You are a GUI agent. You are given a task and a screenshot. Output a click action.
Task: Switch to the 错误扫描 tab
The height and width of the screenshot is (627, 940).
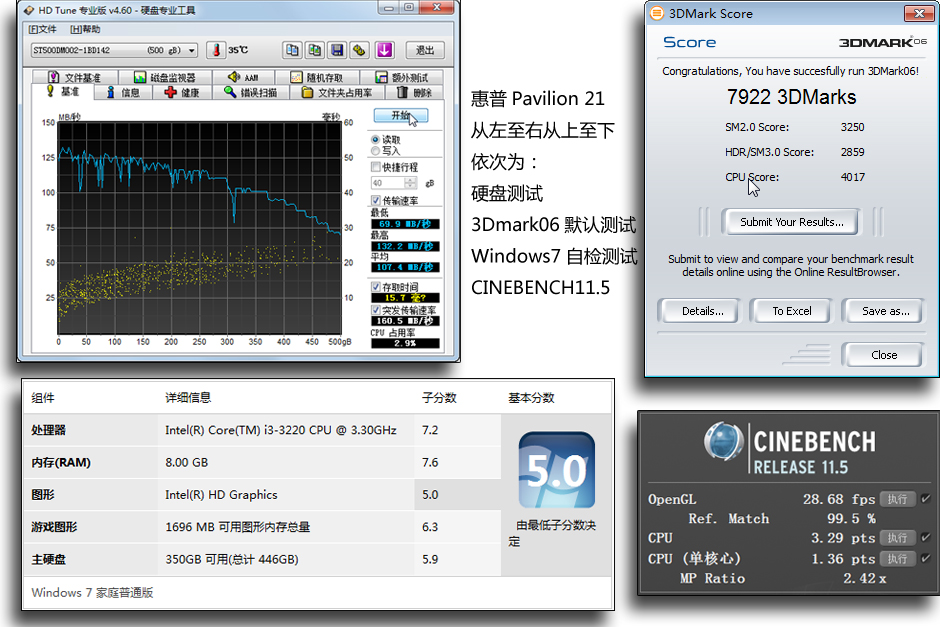tap(251, 92)
